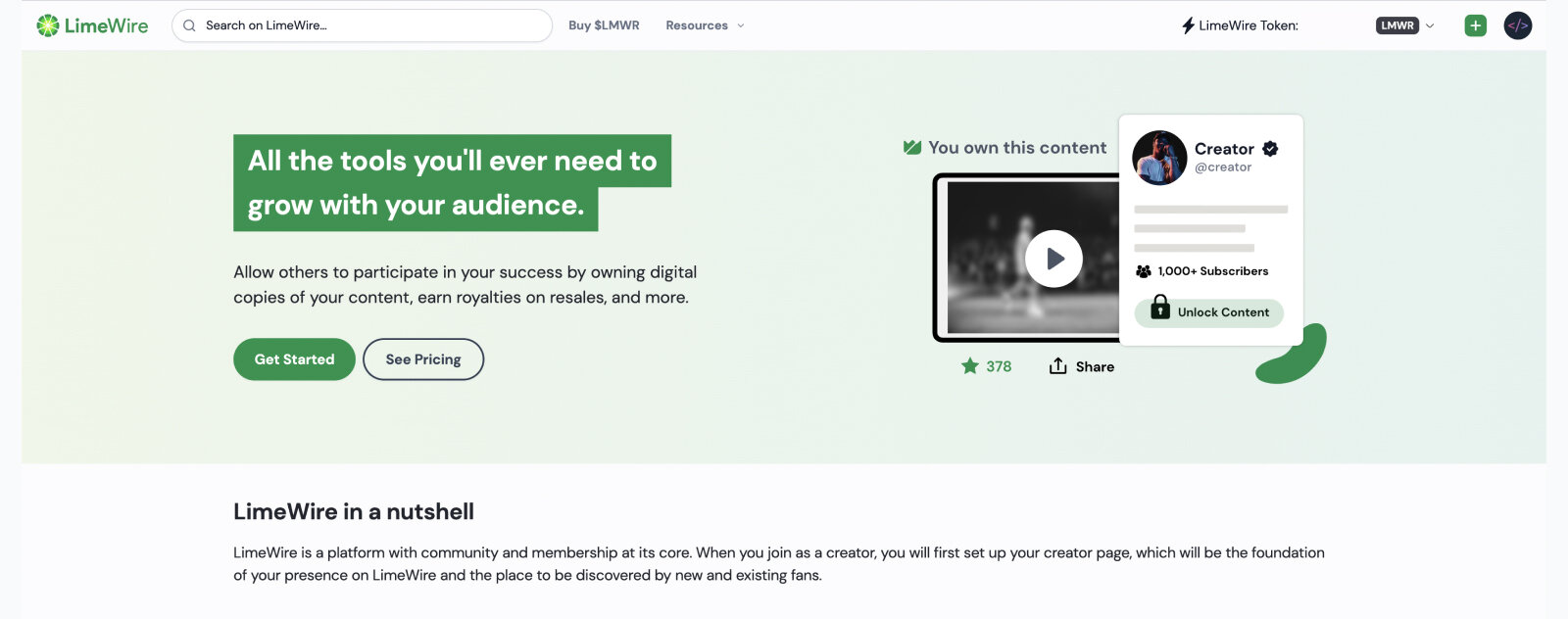1568x619 pixels.
Task: Click the Share upload icon
Action: pos(1058,366)
